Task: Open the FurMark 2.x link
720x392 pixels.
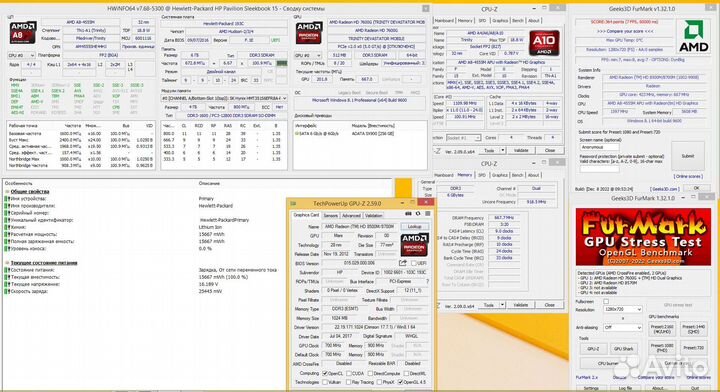Action: point(587,377)
